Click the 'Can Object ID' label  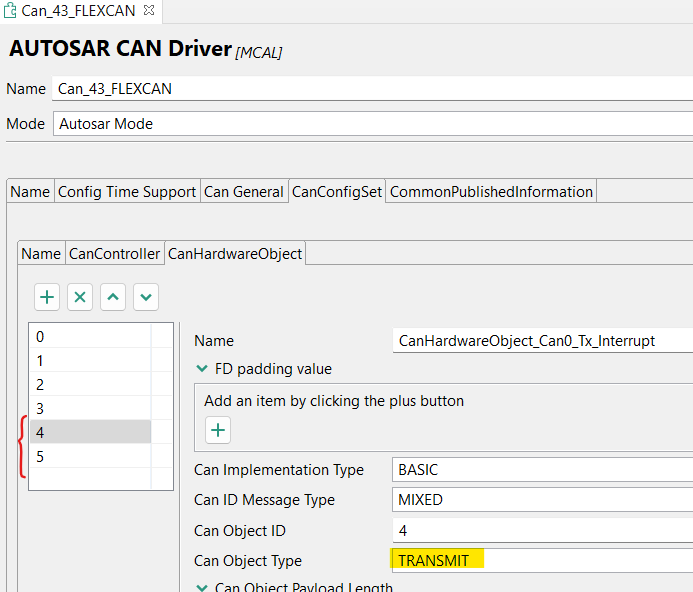point(240,531)
